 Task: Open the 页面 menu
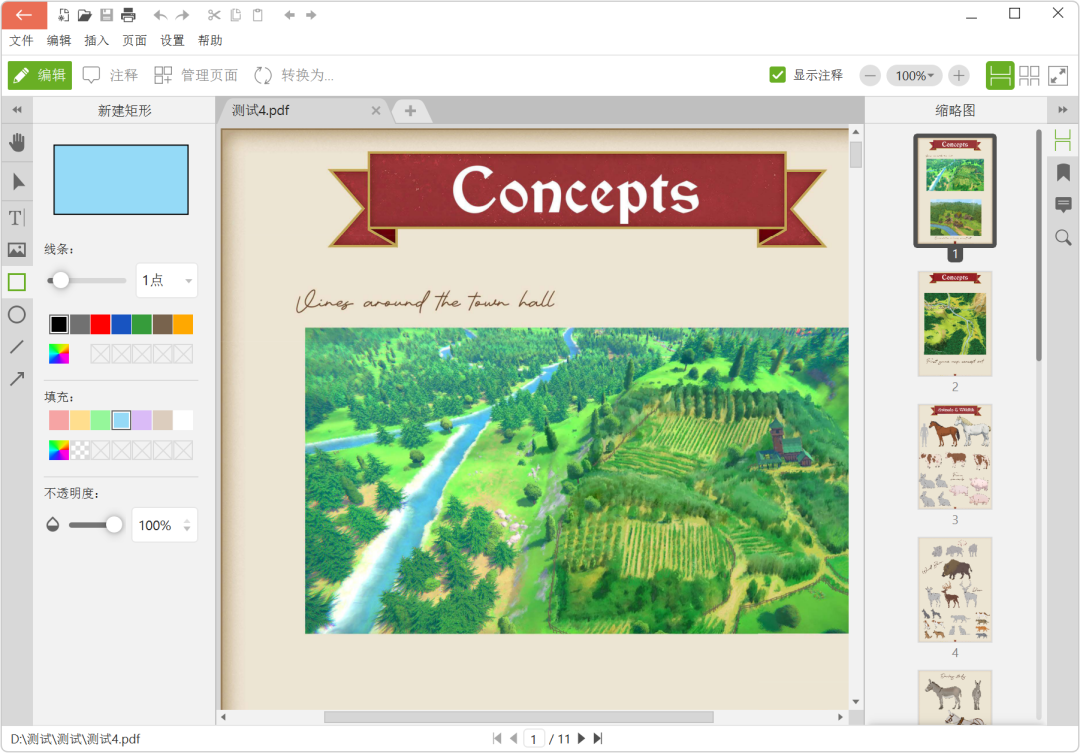[134, 41]
